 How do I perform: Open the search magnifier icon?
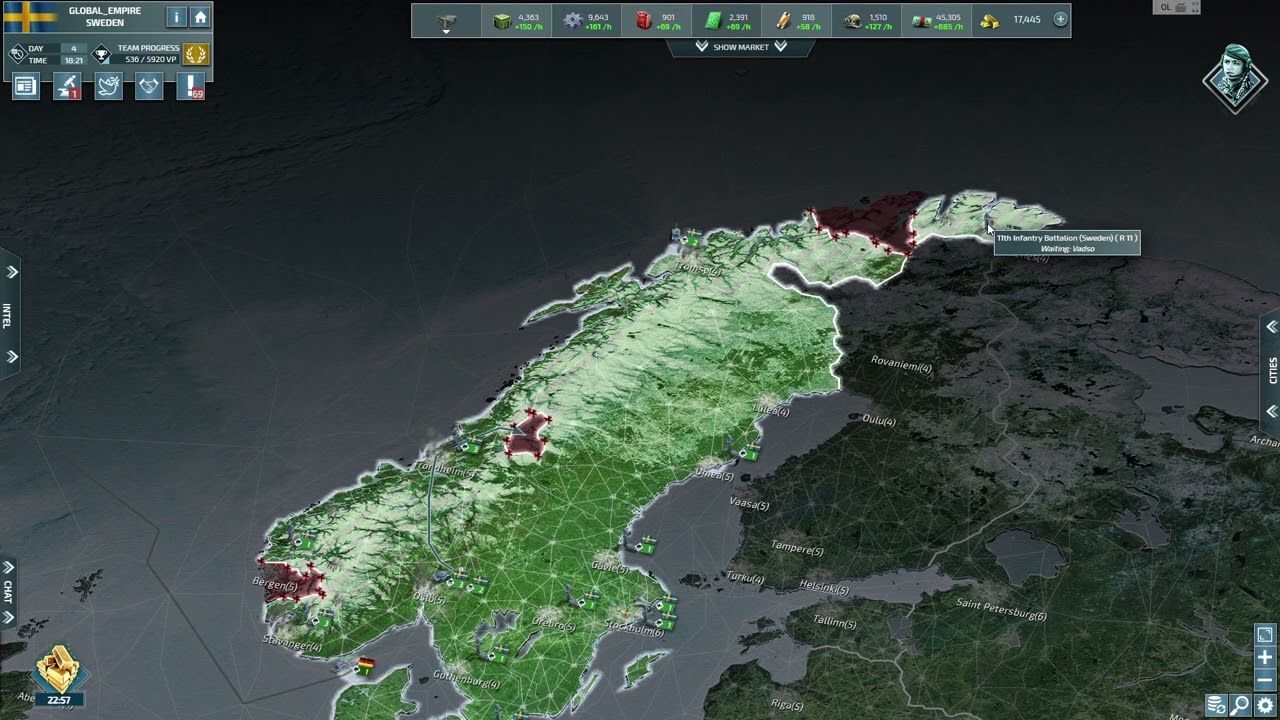point(1240,706)
